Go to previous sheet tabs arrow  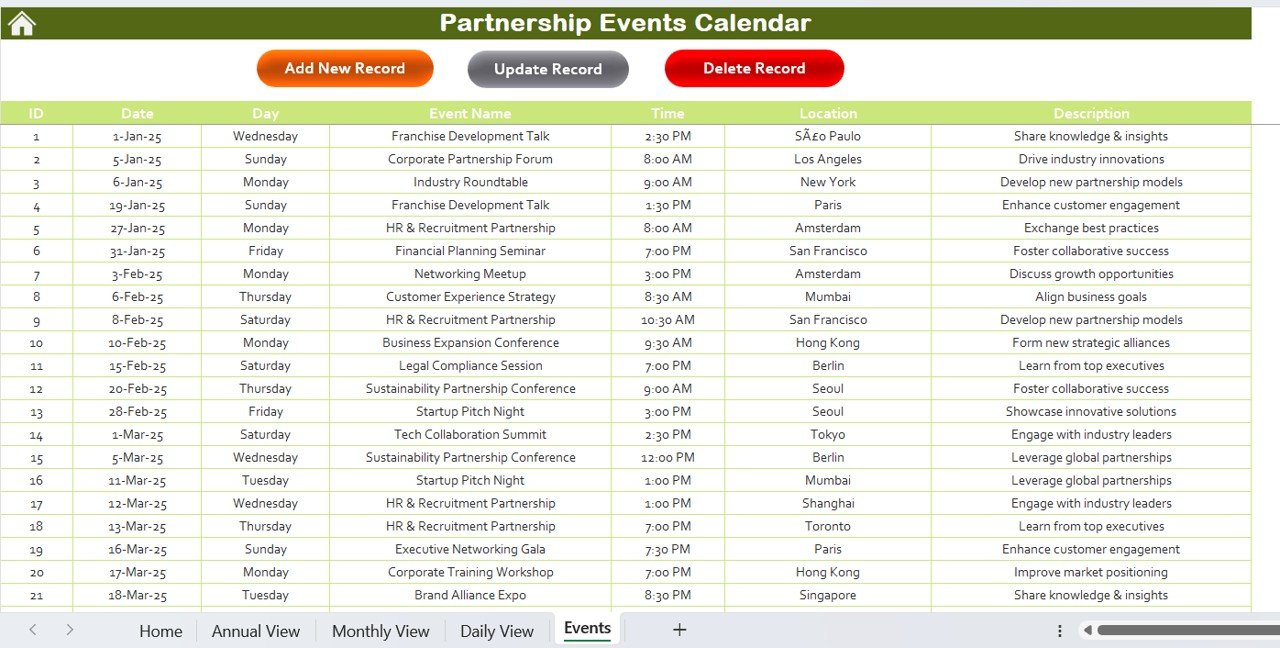pos(33,630)
